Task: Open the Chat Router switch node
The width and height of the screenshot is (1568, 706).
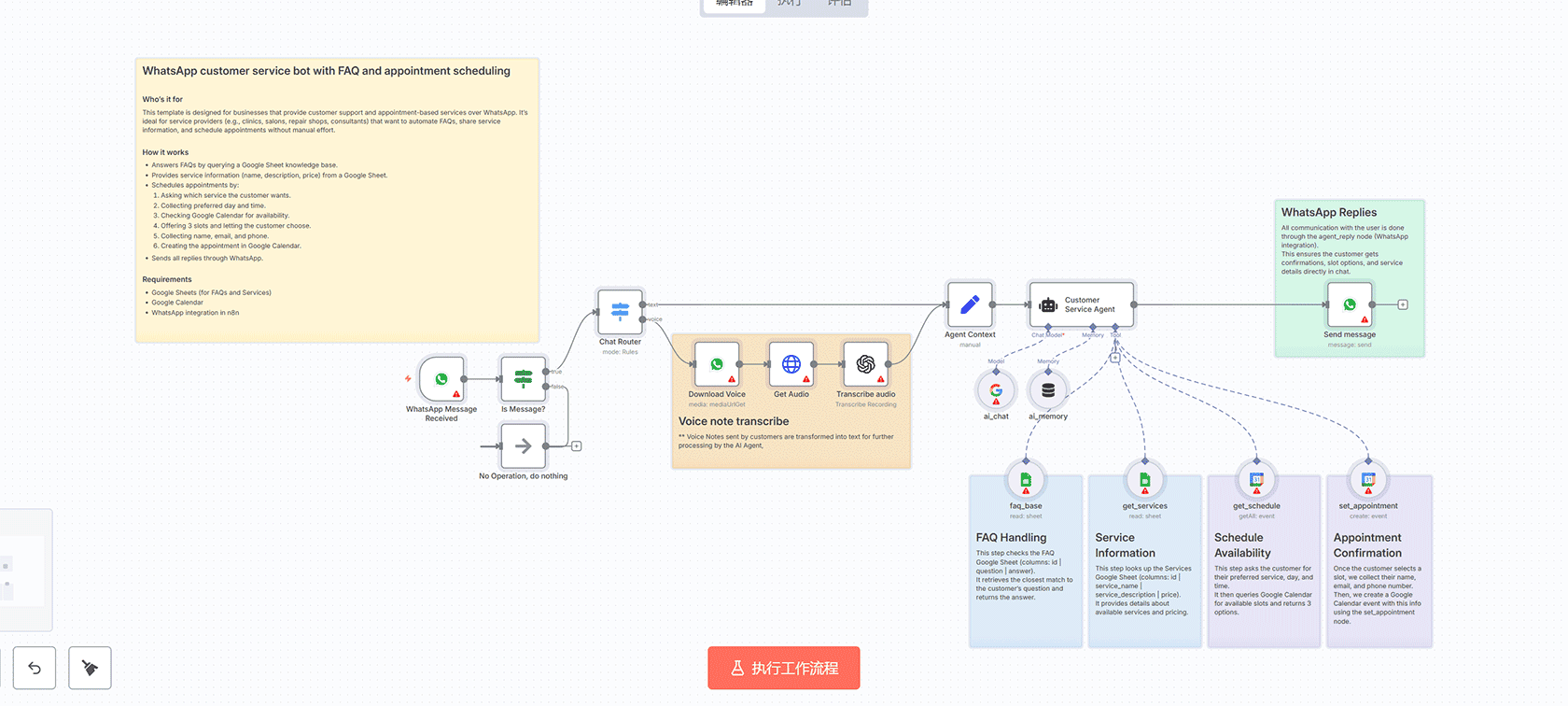Action: click(620, 312)
